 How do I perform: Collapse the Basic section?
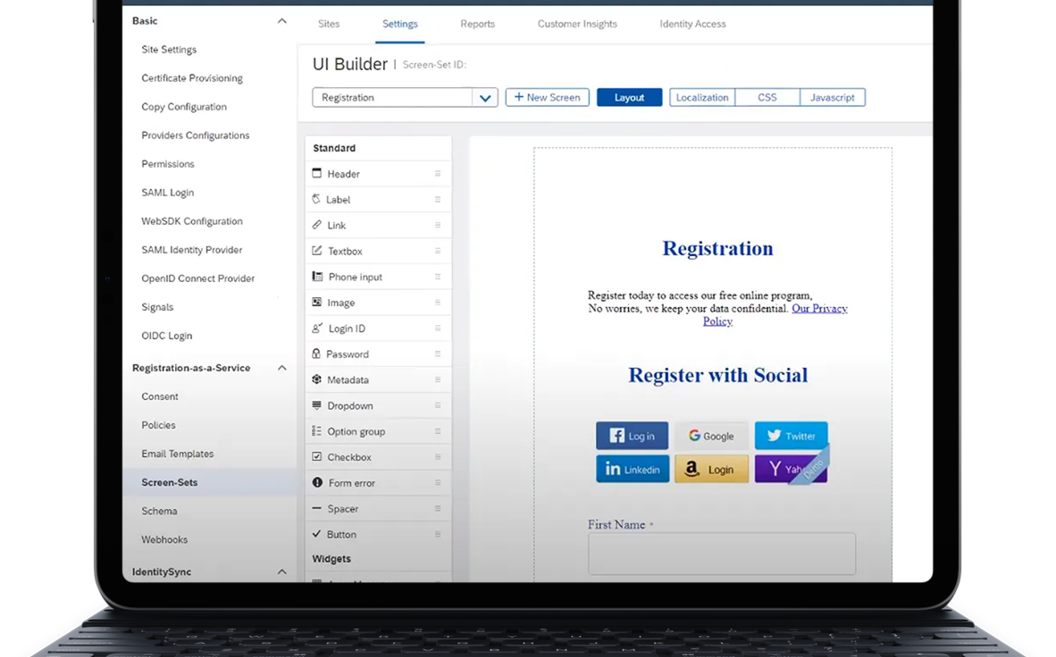pos(282,21)
